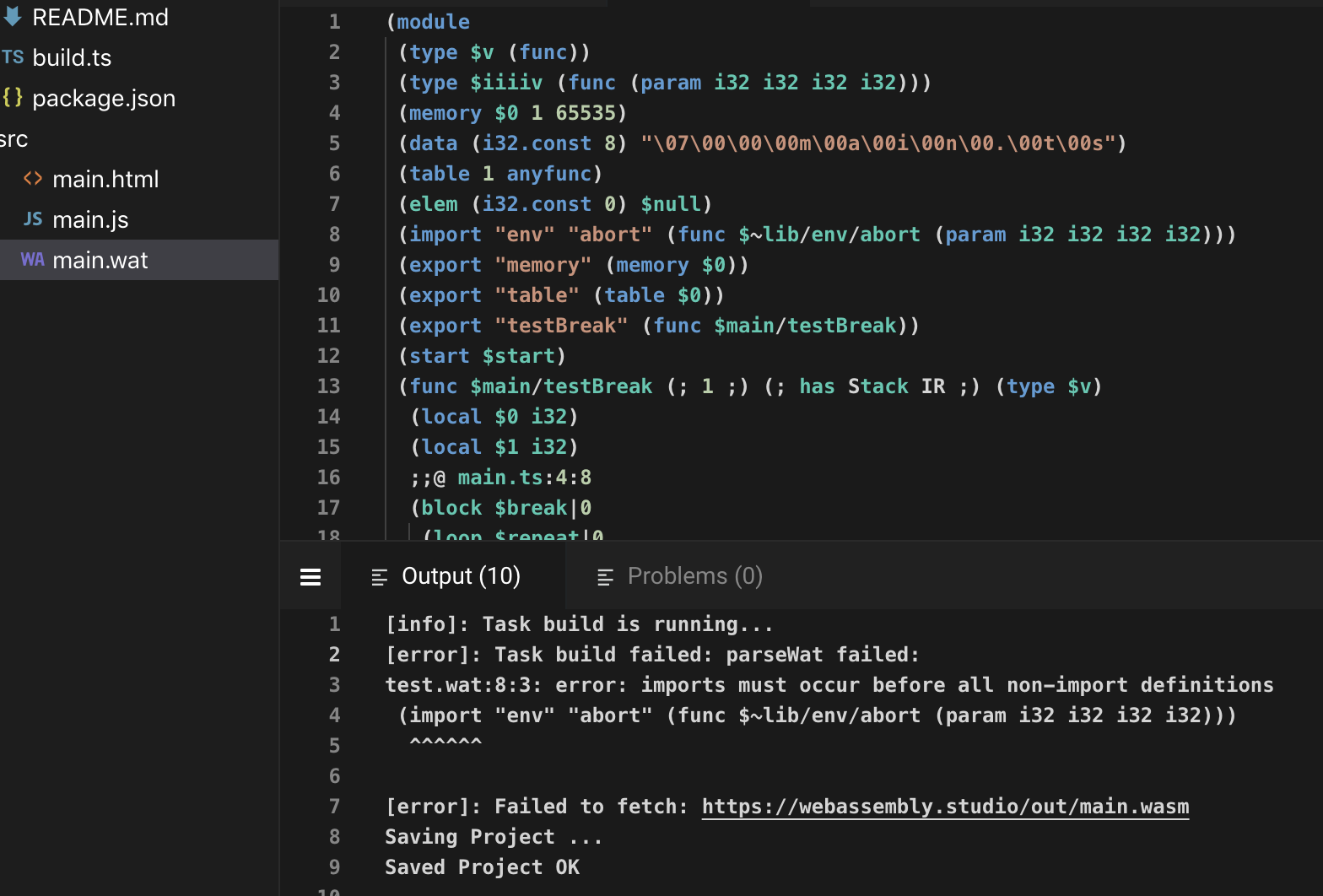The height and width of the screenshot is (896, 1323).
Task: Click the WA icon beside main.wat
Action: (32, 259)
